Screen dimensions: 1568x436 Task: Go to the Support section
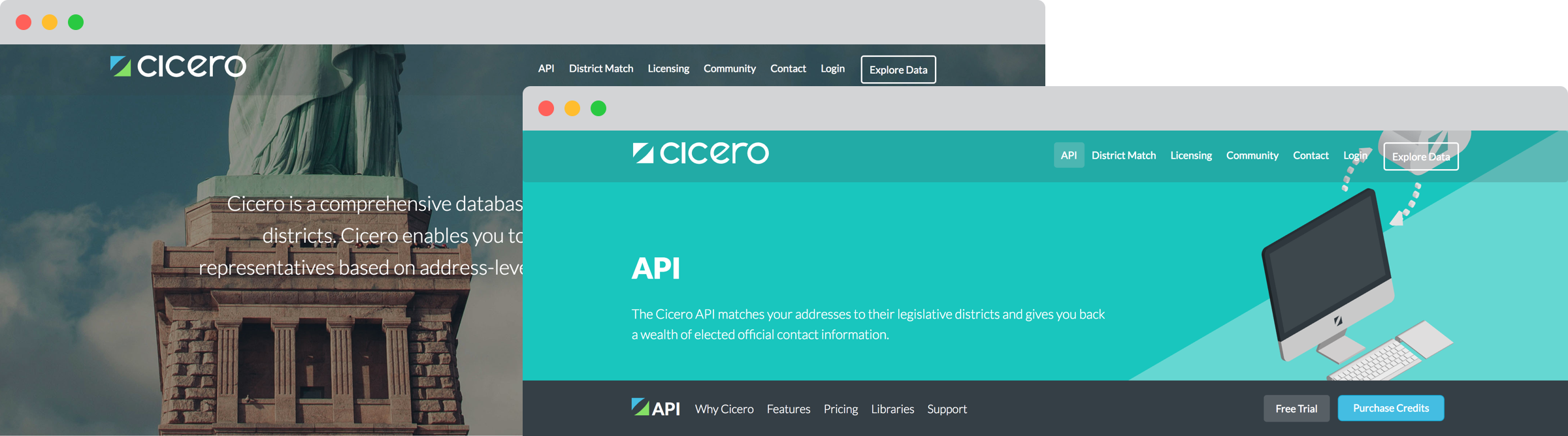947,409
